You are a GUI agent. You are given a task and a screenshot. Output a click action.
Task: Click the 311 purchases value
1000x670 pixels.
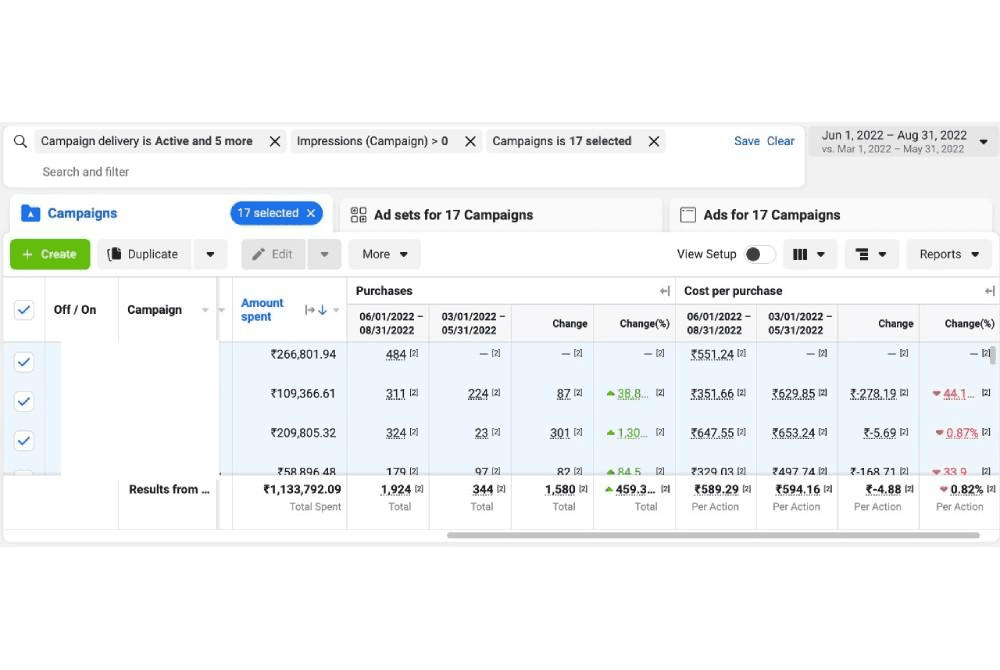pyautogui.click(x=395, y=394)
